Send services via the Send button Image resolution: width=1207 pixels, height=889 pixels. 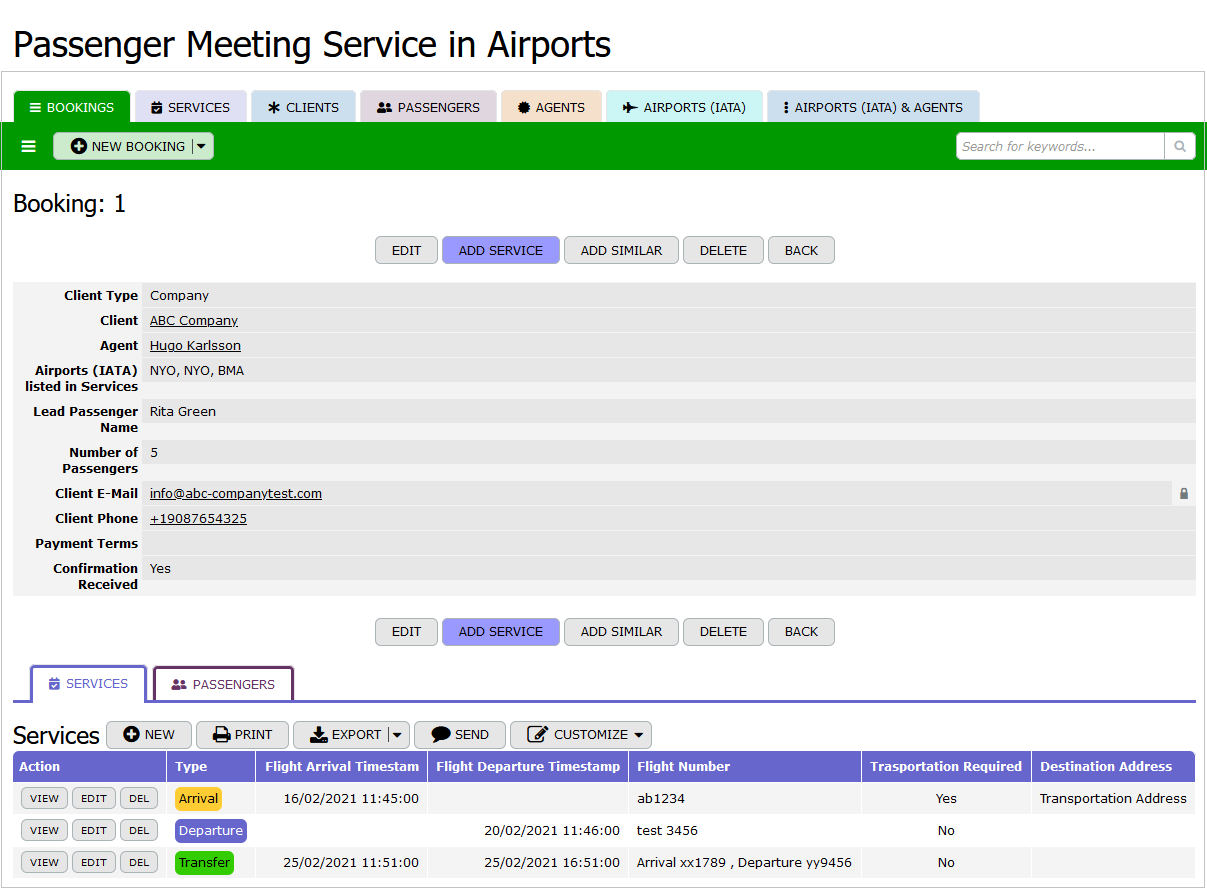pos(460,735)
